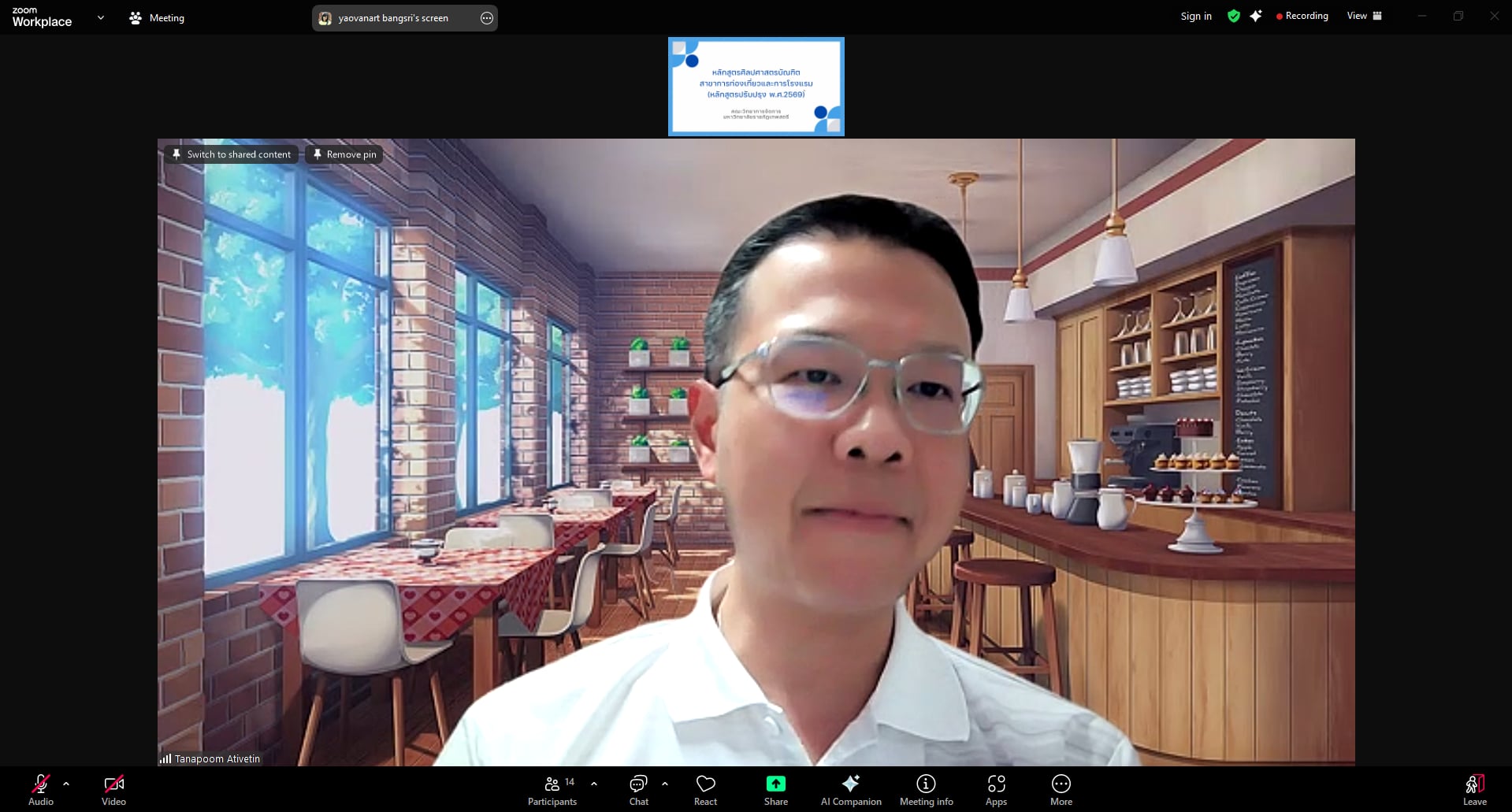
Task: Click Switch to shared content
Action: point(232,154)
